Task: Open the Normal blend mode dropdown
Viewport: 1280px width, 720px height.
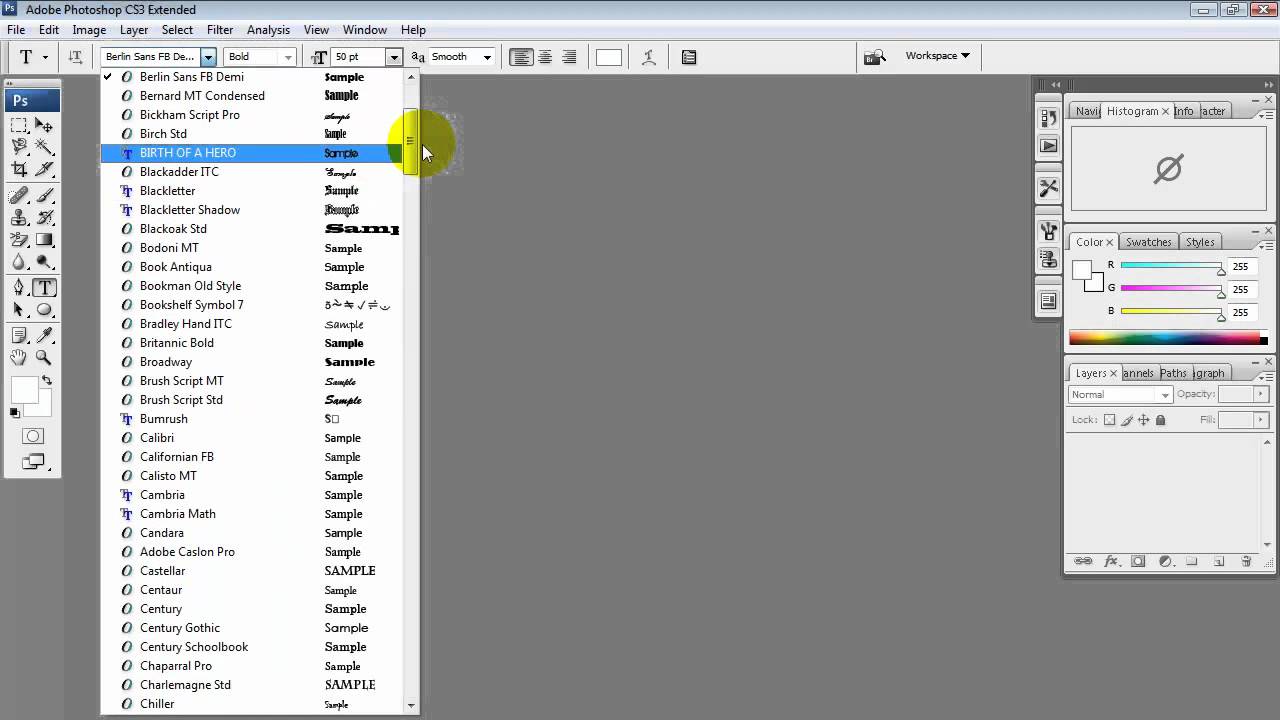Action: pyautogui.click(x=1119, y=394)
